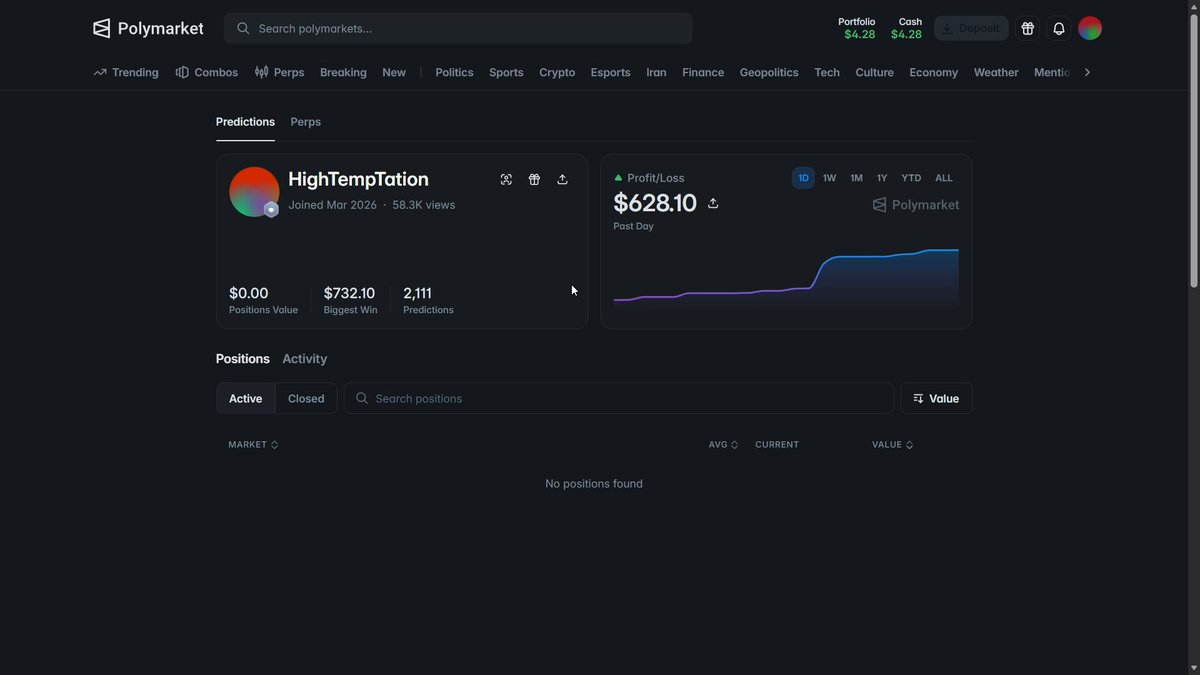Image resolution: width=1200 pixels, height=675 pixels.
Task: Open the Combos category
Action: (x=206, y=72)
